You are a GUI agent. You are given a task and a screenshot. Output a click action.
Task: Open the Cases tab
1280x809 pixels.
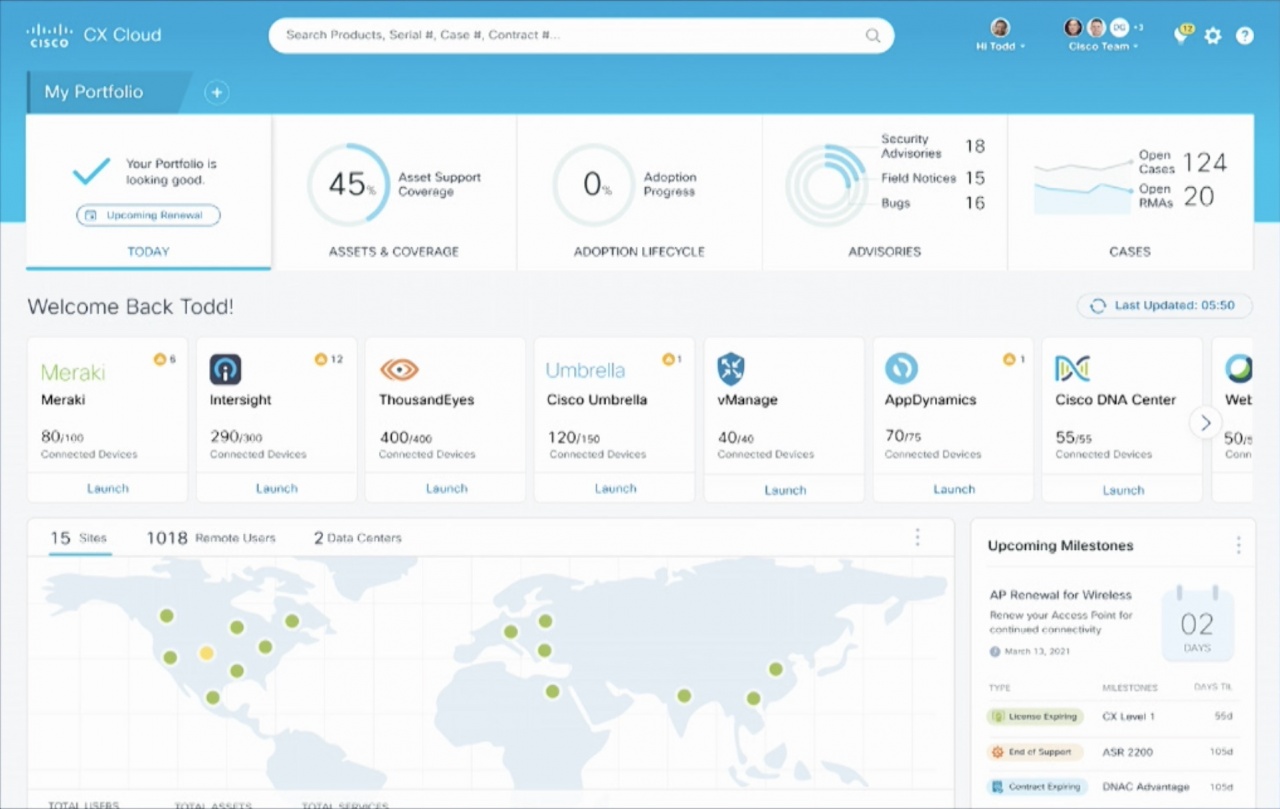coord(1130,192)
